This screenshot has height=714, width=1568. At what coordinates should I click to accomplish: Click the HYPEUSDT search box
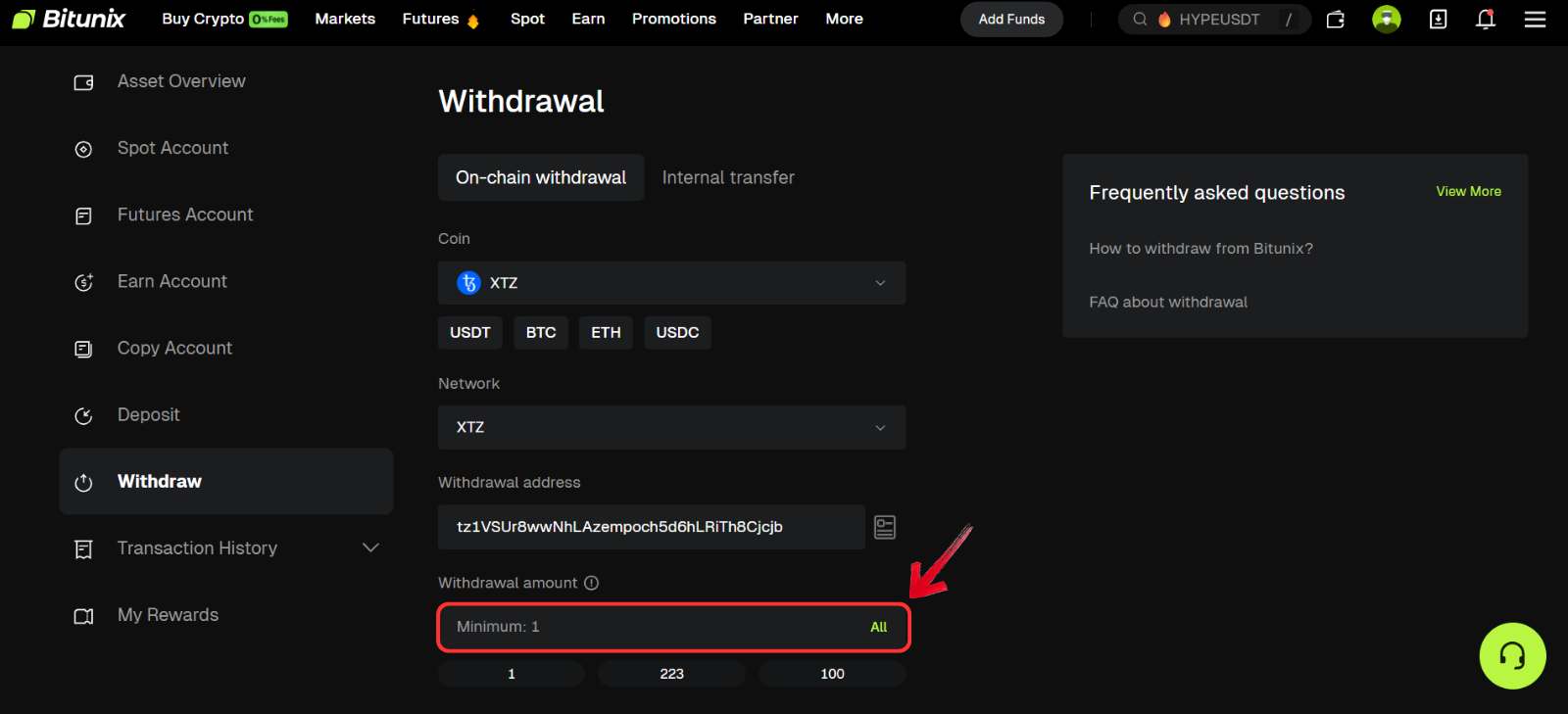pyautogui.click(x=1214, y=19)
